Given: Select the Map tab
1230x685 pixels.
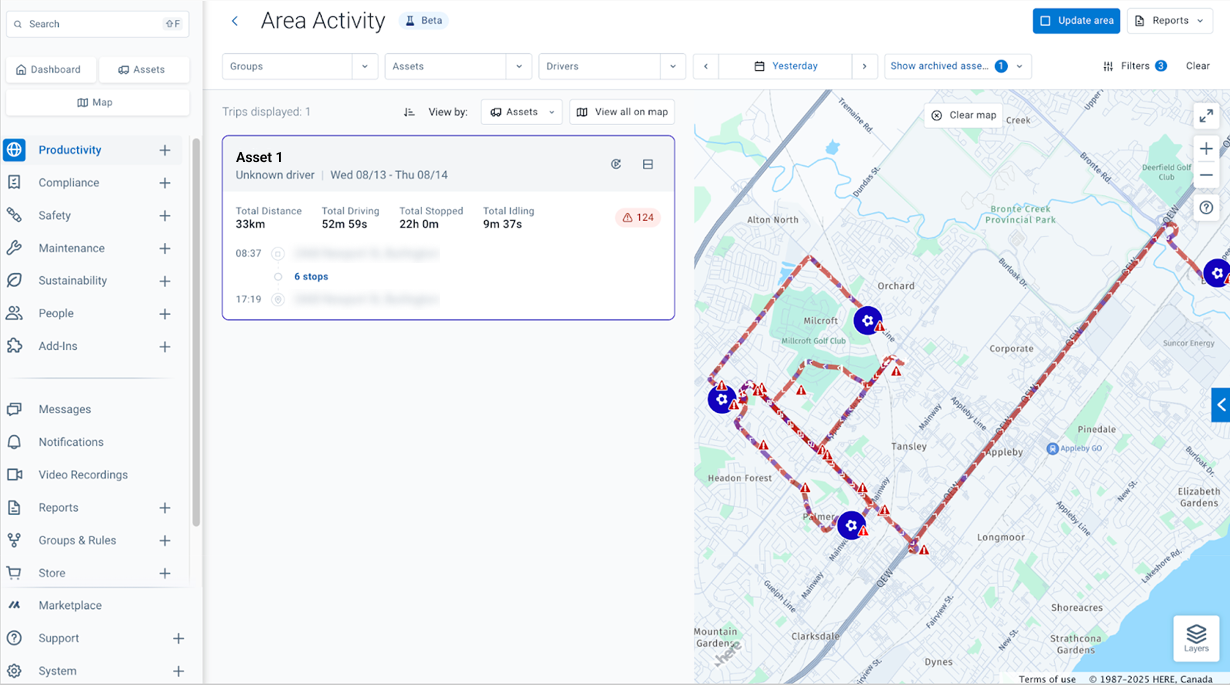Looking at the screenshot, I should [x=96, y=101].
